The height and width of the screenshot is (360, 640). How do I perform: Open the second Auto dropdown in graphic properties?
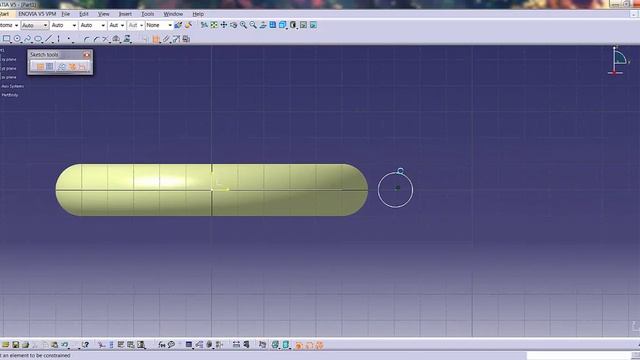pyautogui.click(x=64, y=25)
